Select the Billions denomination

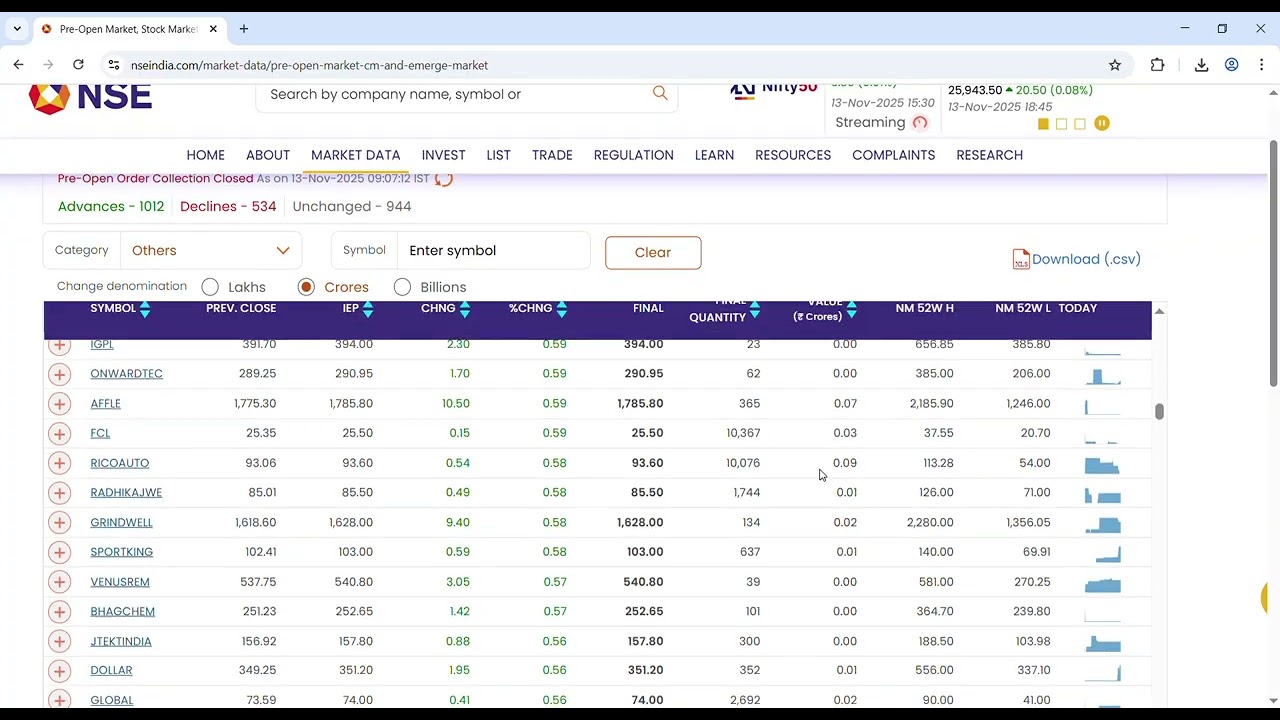(x=402, y=287)
